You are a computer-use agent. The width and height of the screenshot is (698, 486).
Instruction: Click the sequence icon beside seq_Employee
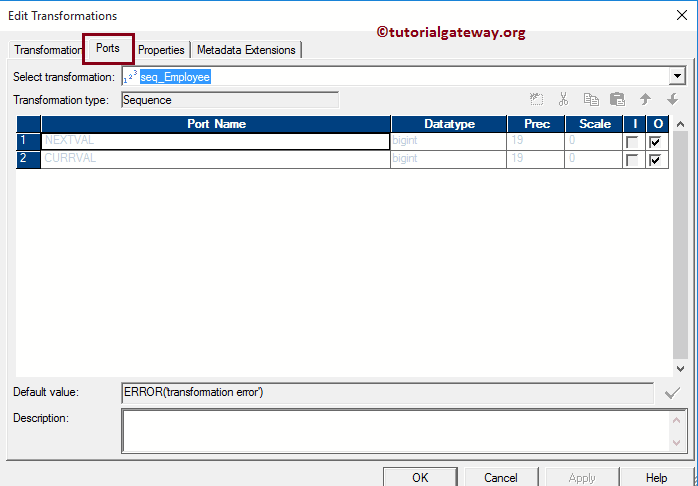pos(130,77)
